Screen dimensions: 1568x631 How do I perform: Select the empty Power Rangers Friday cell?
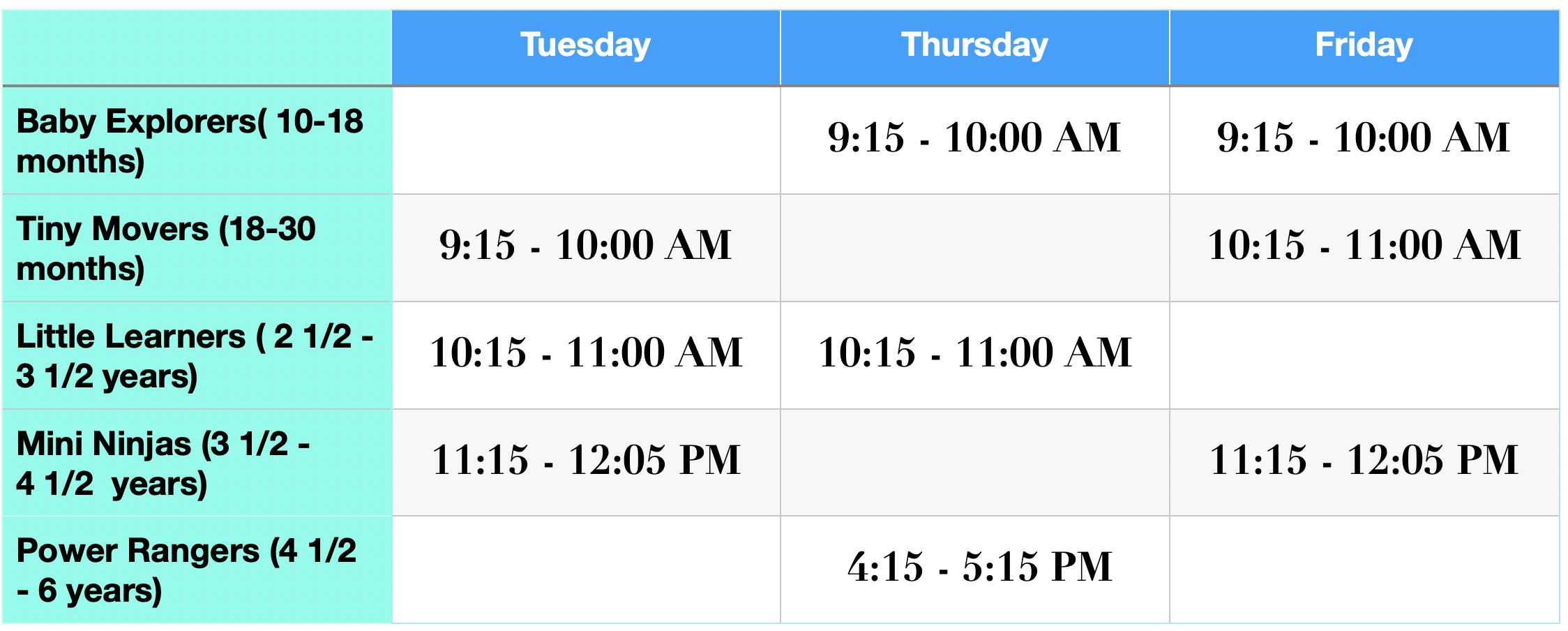pyautogui.click(x=1364, y=570)
